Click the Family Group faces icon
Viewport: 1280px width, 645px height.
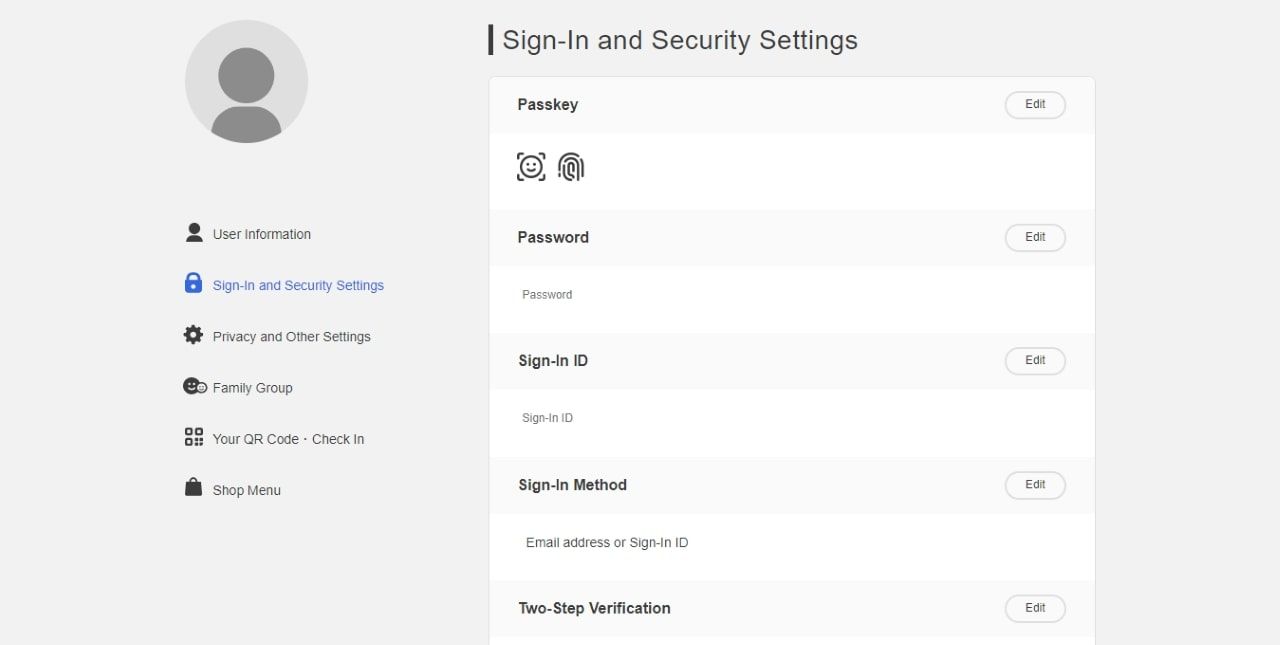pyautogui.click(x=194, y=387)
